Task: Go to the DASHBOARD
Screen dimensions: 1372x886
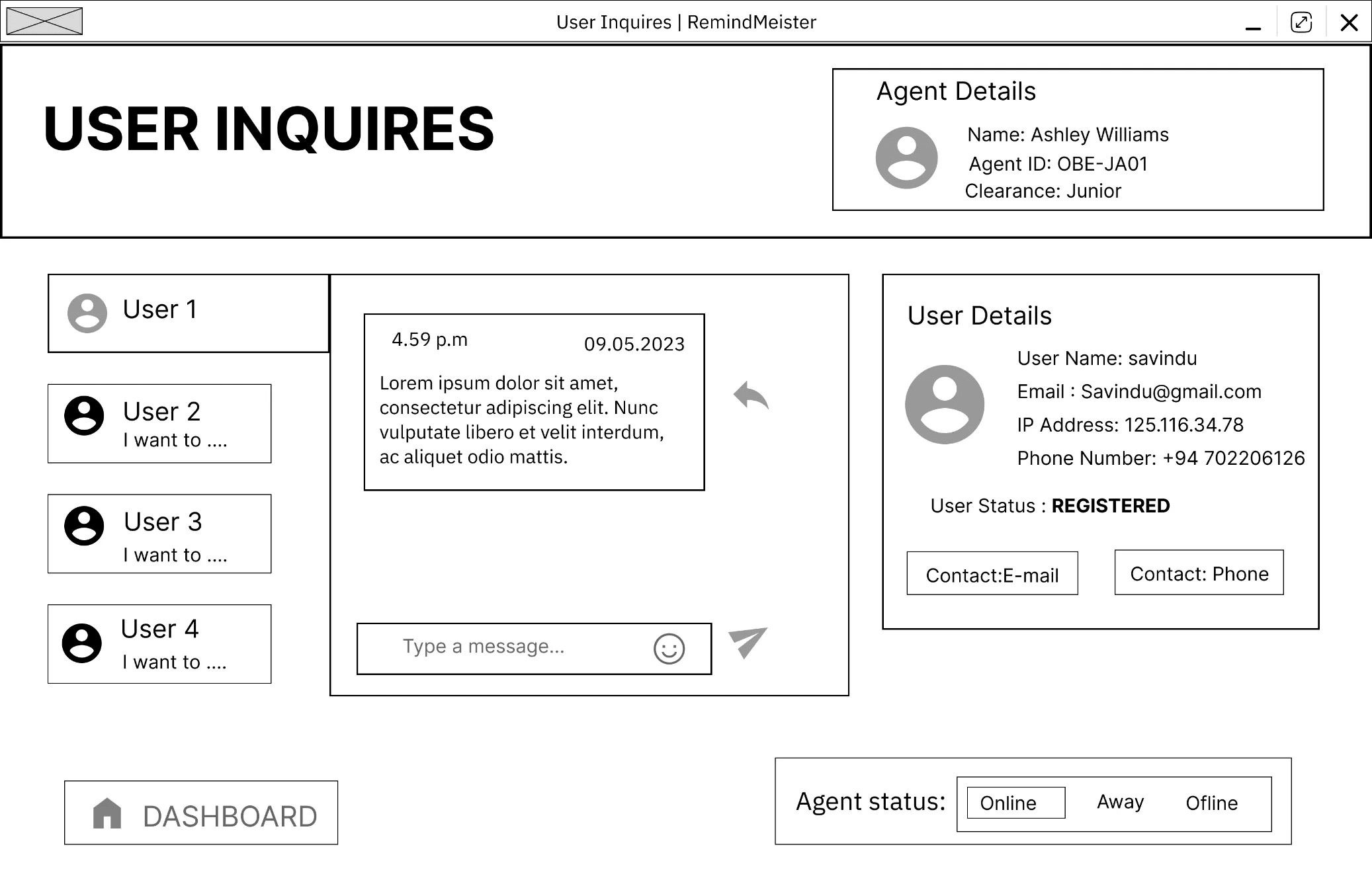Action: coord(201,813)
